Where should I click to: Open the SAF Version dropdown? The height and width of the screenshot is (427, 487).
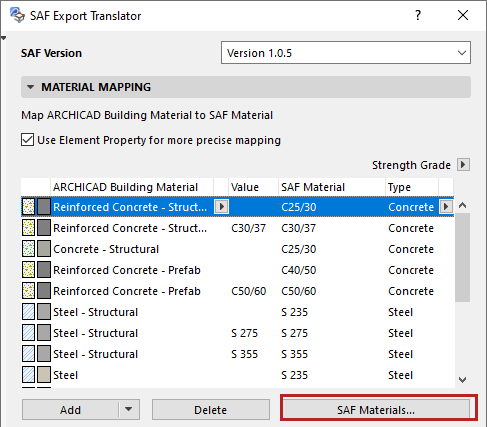(x=346, y=53)
